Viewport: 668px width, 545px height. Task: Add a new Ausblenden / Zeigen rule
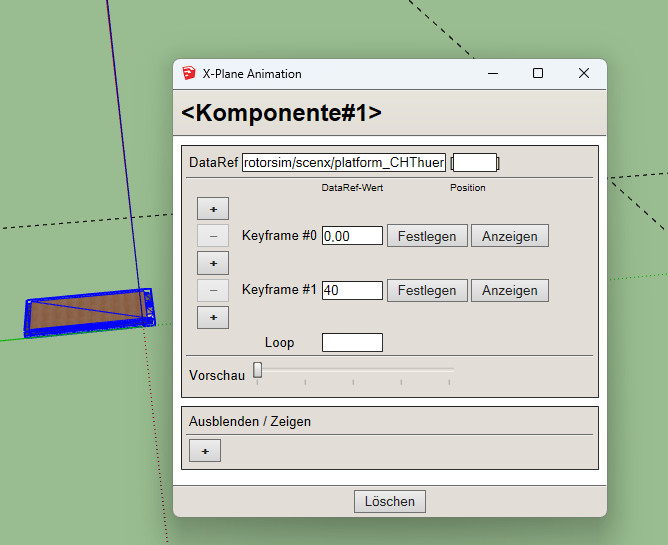(205, 451)
